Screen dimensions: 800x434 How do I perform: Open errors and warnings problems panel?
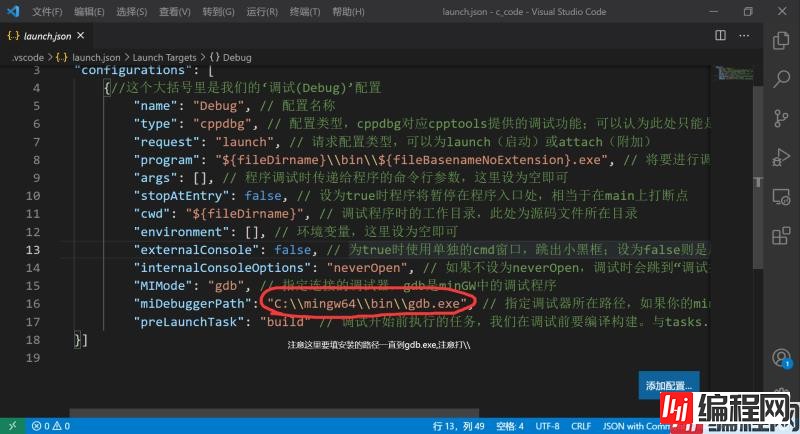52,426
